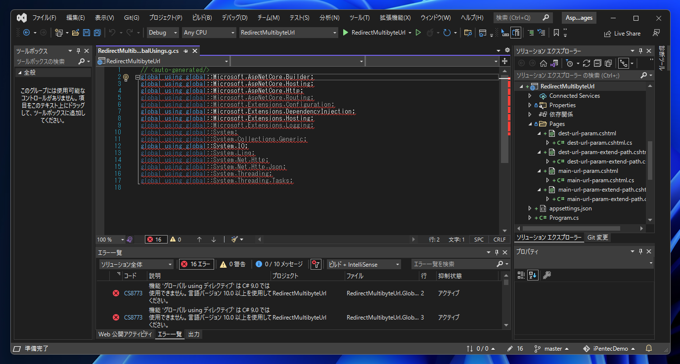680x364 pixels.
Task: Click the notification bell in the status bar
Action: 649,348
